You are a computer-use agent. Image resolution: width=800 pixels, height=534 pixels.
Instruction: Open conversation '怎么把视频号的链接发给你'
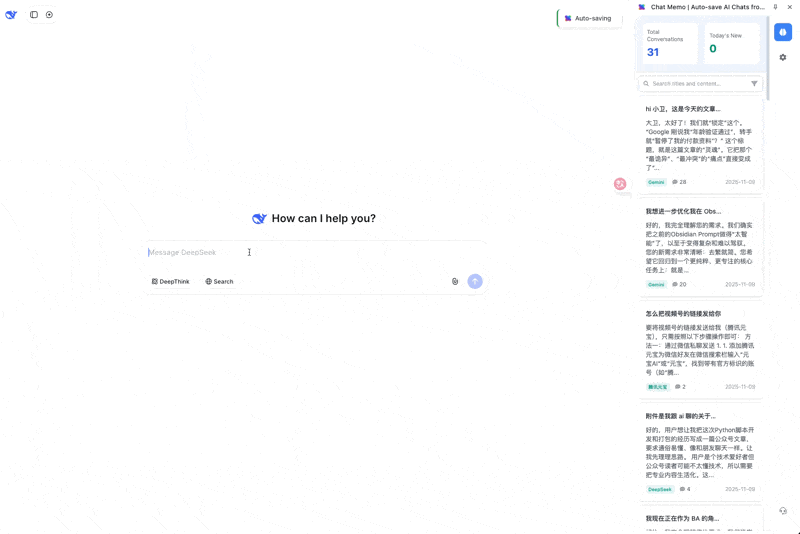pyautogui.click(x=701, y=350)
